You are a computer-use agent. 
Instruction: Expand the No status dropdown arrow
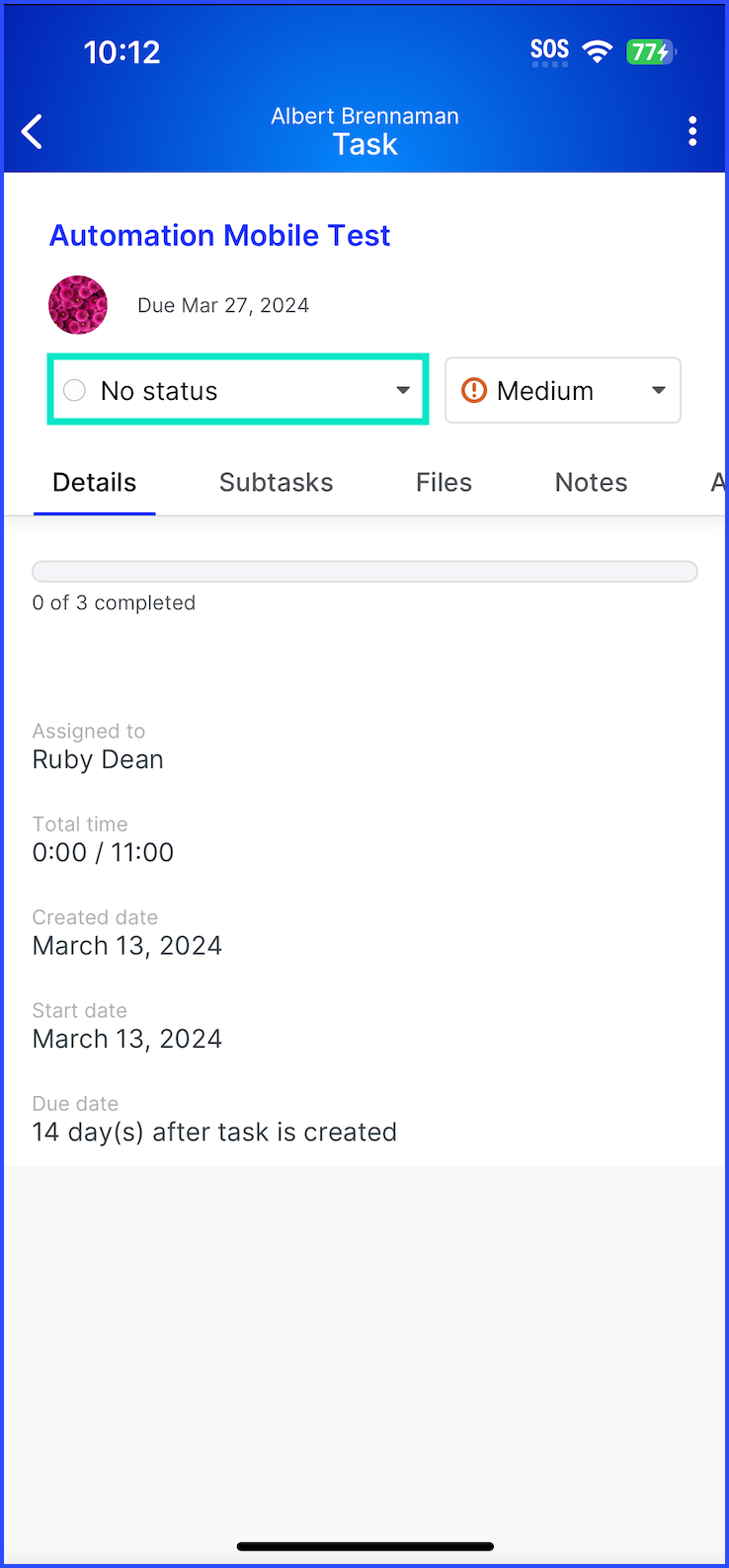click(x=403, y=391)
